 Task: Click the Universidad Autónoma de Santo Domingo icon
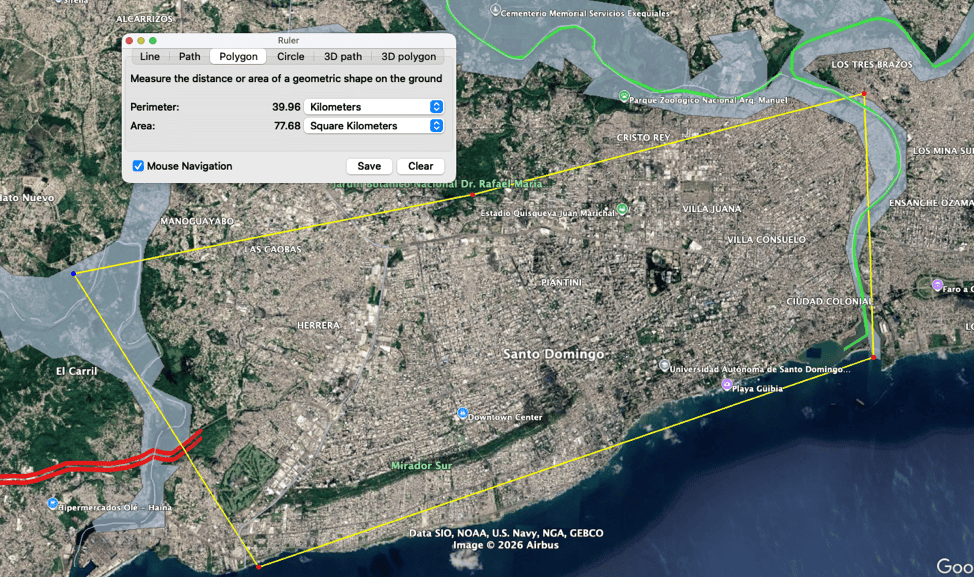coord(664,365)
